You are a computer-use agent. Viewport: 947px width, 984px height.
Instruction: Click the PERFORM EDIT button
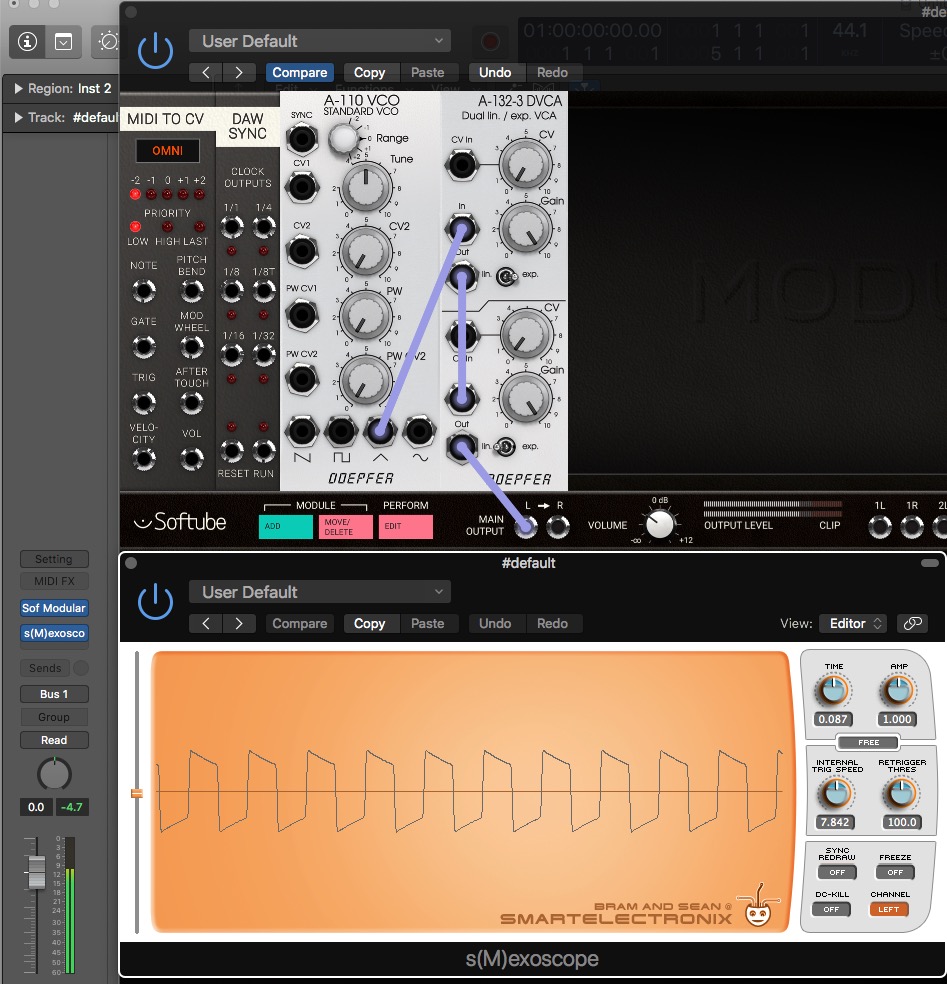click(405, 527)
